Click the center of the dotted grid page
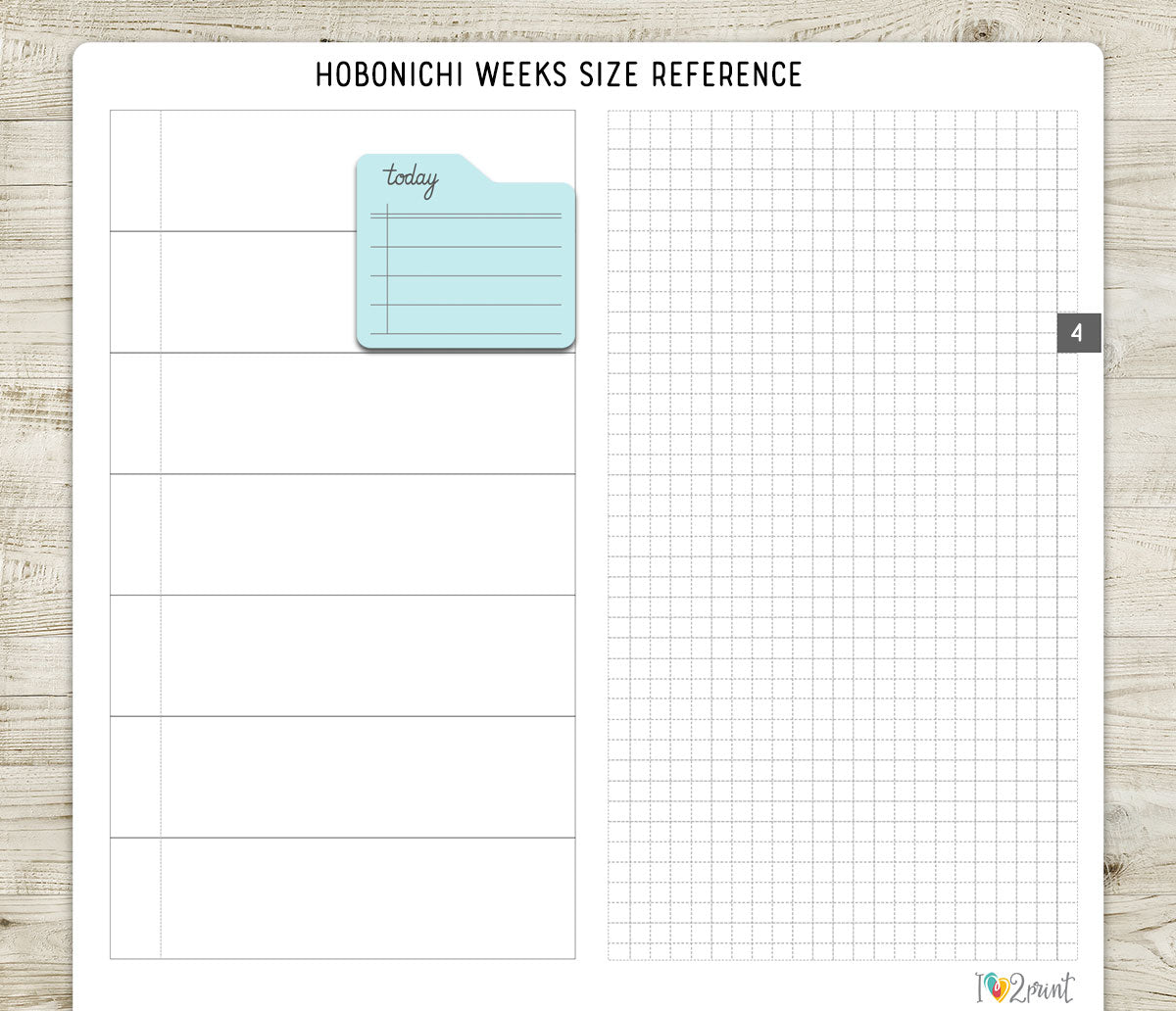The height and width of the screenshot is (1011, 1176). click(x=842, y=535)
